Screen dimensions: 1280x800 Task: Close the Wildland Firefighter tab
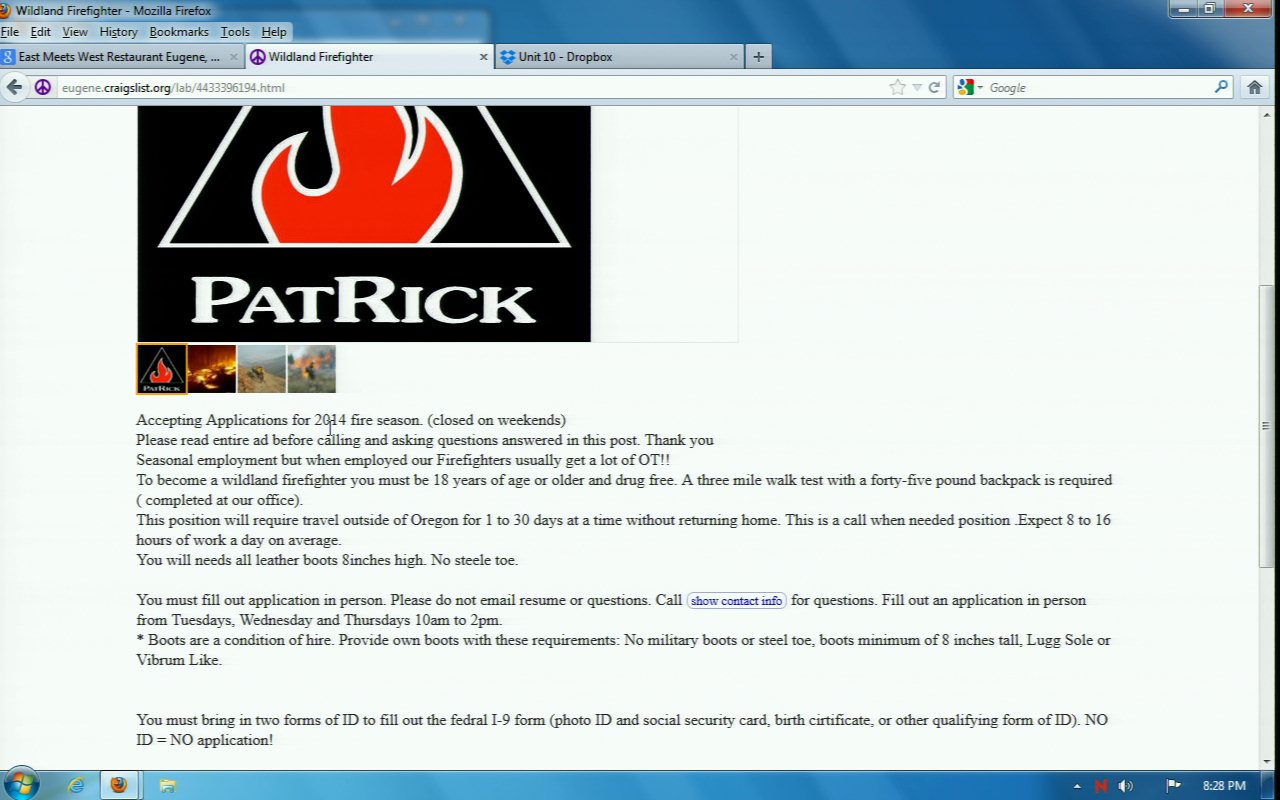tap(484, 57)
